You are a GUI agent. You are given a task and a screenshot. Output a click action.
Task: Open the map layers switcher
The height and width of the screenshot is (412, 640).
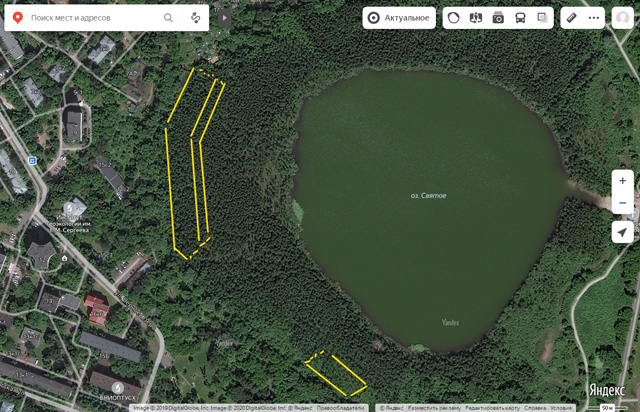[542, 18]
